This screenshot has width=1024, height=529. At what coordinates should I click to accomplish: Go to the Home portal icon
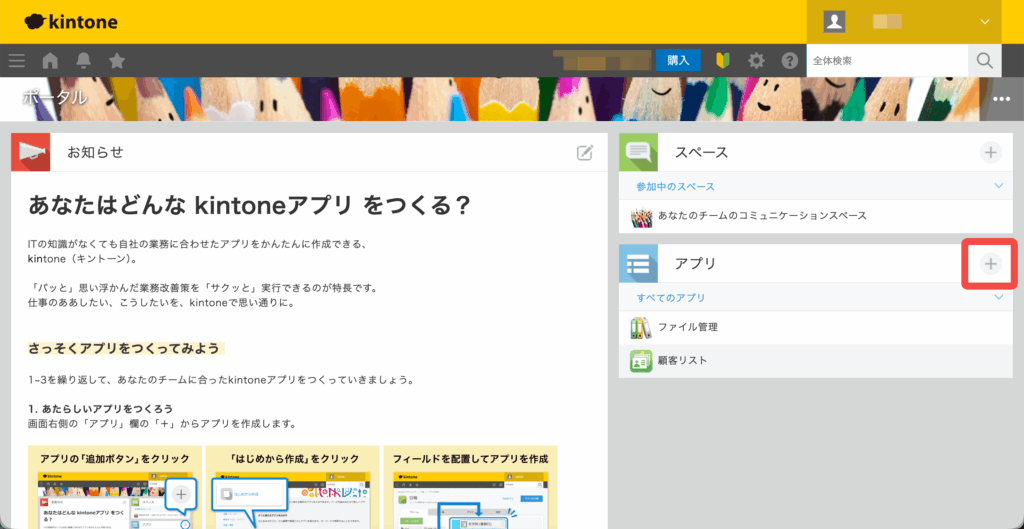click(50, 60)
